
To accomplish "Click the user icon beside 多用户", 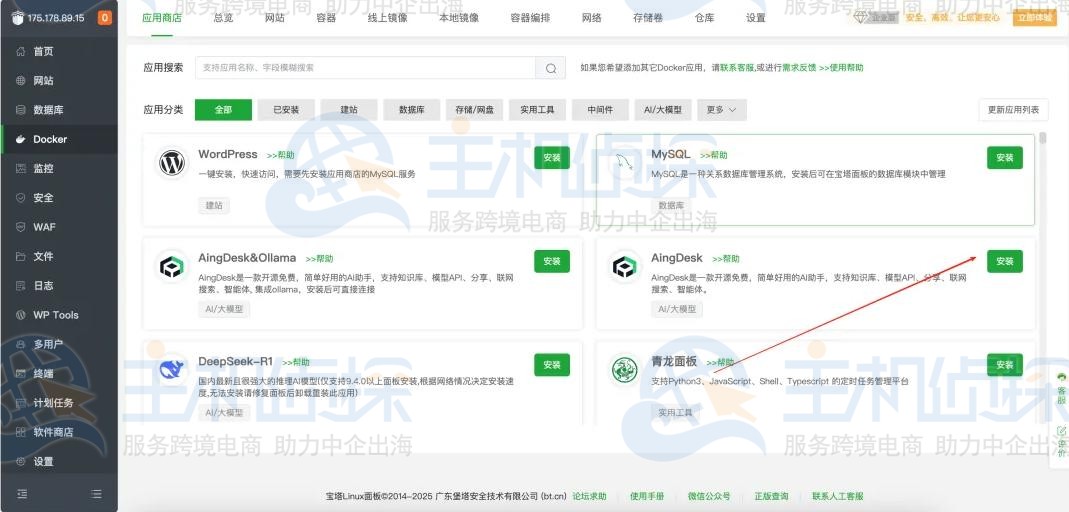I will click(20, 344).
